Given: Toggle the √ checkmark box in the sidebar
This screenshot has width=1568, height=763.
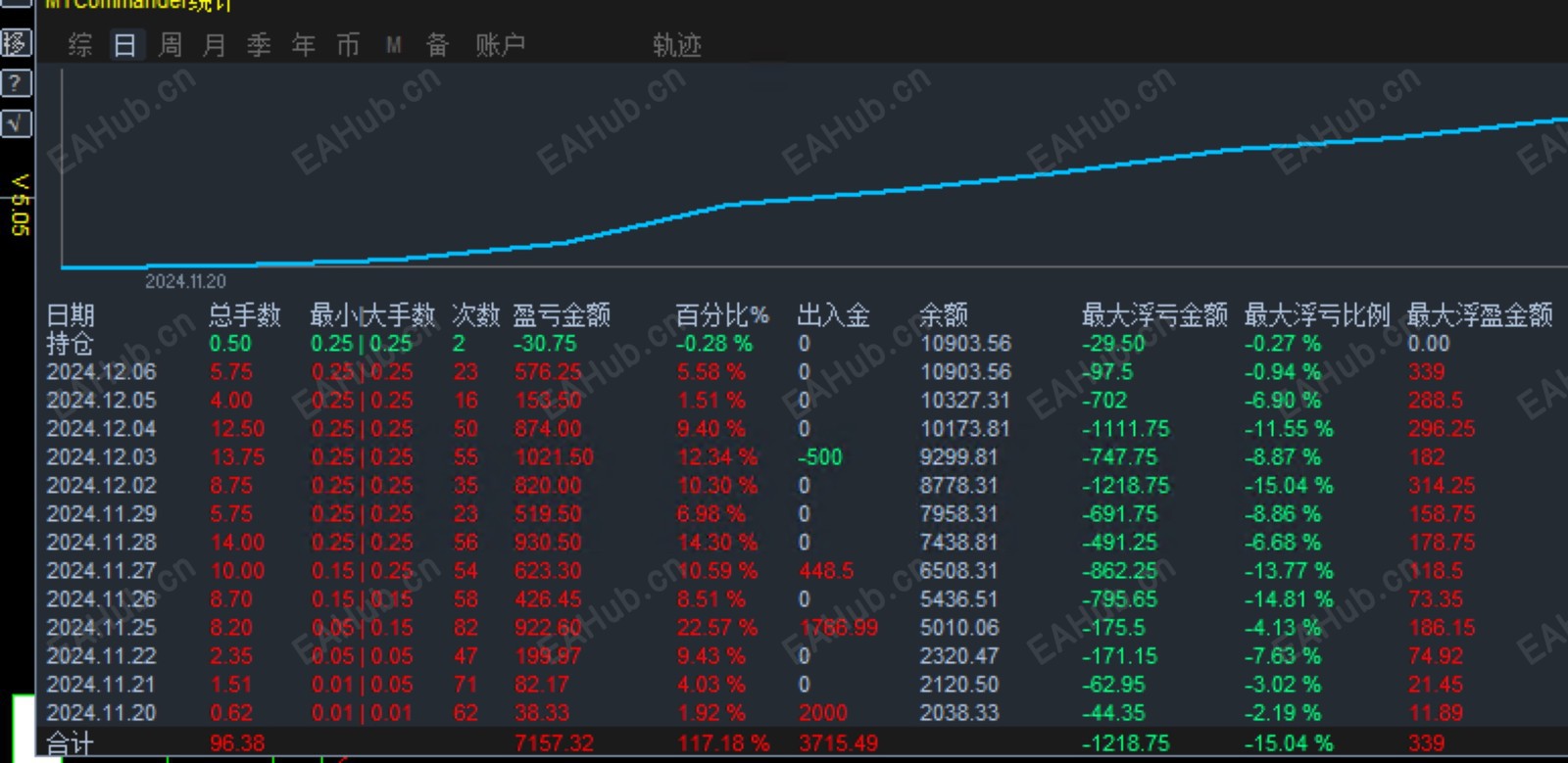Looking at the screenshot, I should [x=16, y=123].
